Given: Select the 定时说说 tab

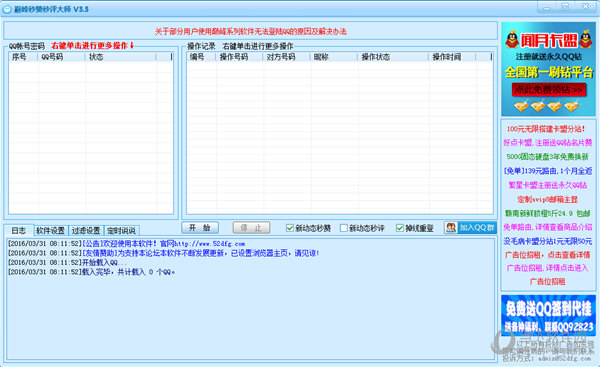Looking at the screenshot, I should tap(121, 230).
